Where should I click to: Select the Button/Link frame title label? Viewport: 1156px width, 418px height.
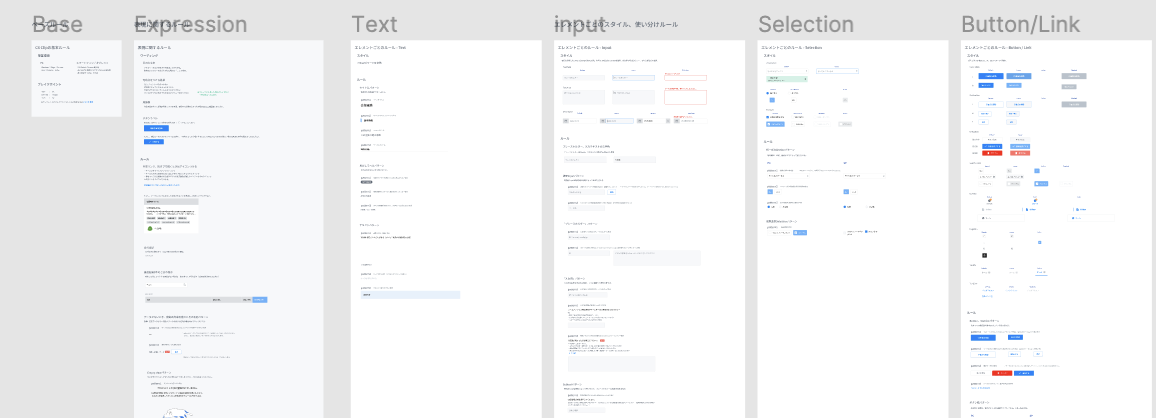point(1020,25)
